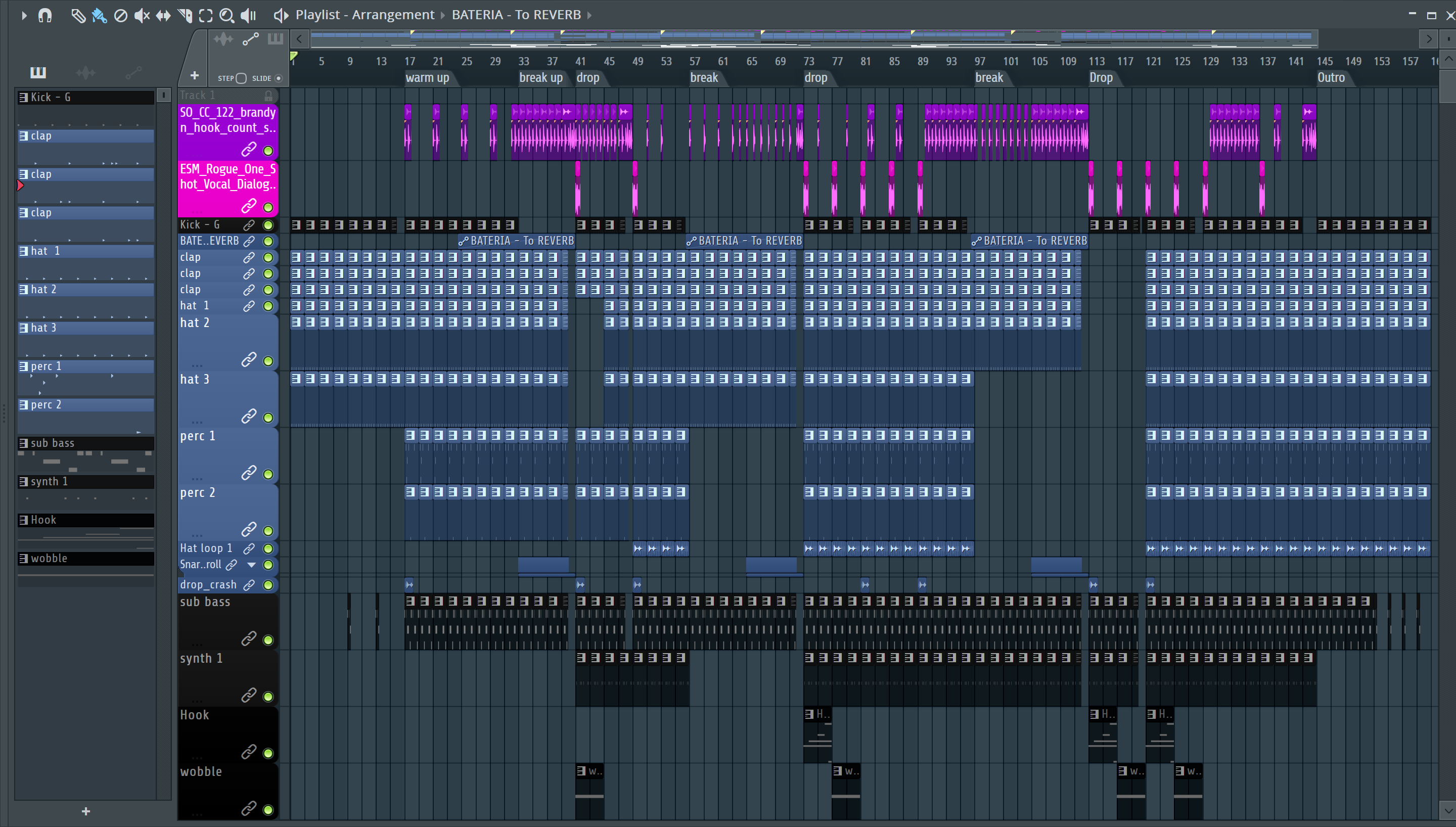Select wobble pattern in picker
The height and width of the screenshot is (827, 1456).
pyautogui.click(x=86, y=559)
